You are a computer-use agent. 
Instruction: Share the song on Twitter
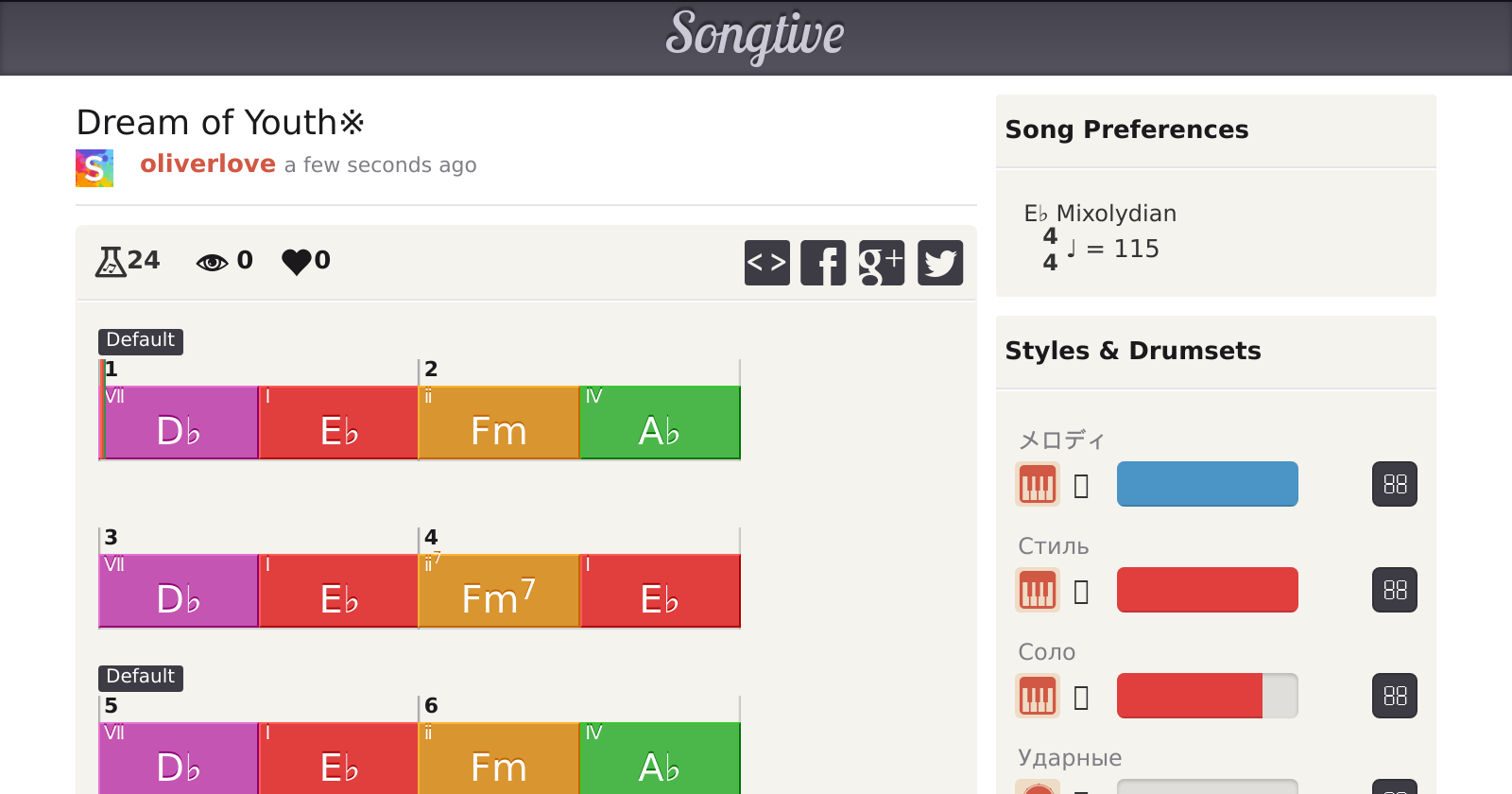(939, 263)
